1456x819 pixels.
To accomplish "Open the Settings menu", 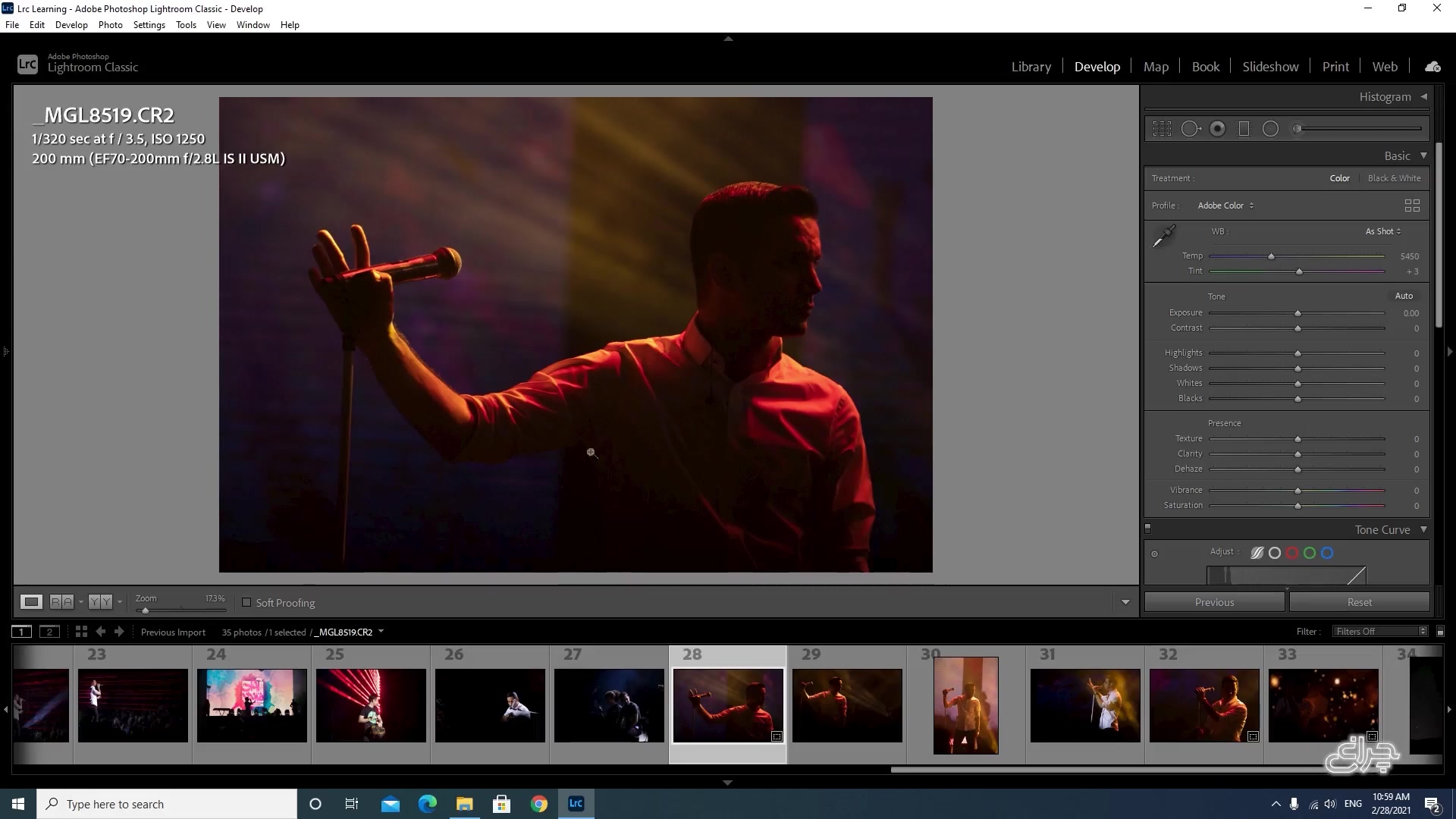I will (x=149, y=25).
